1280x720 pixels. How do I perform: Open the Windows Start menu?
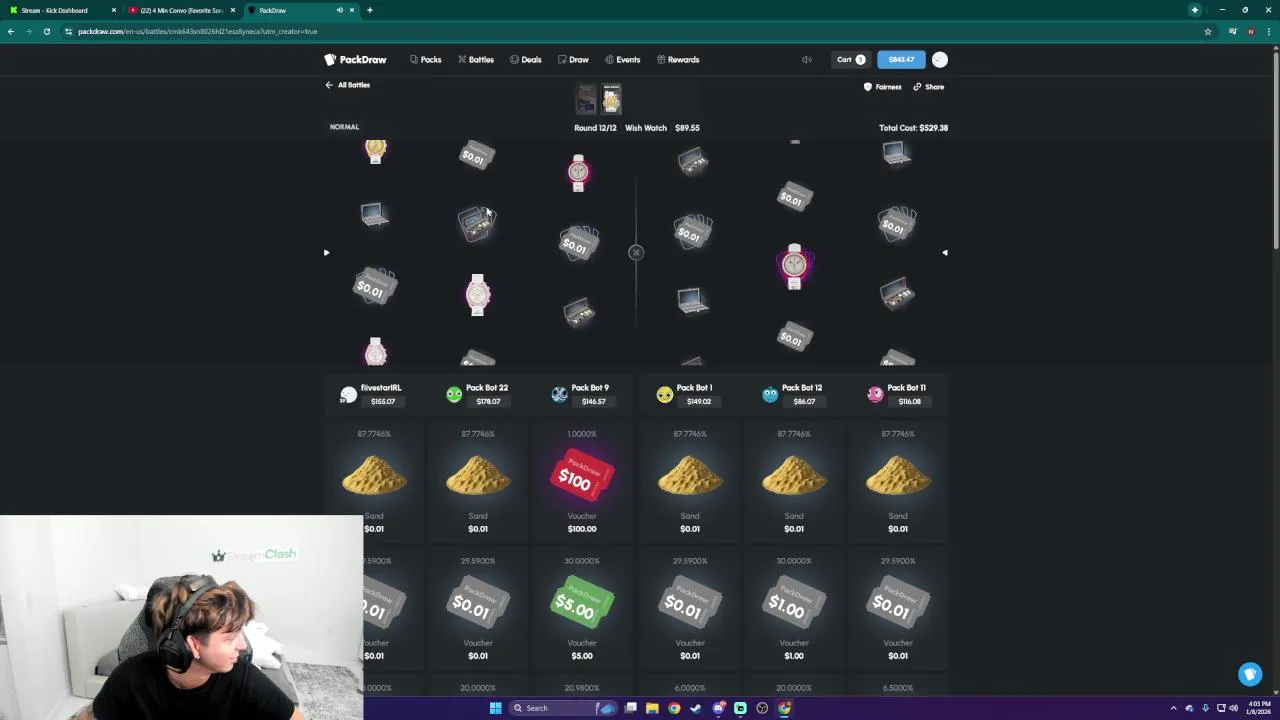[x=495, y=708]
